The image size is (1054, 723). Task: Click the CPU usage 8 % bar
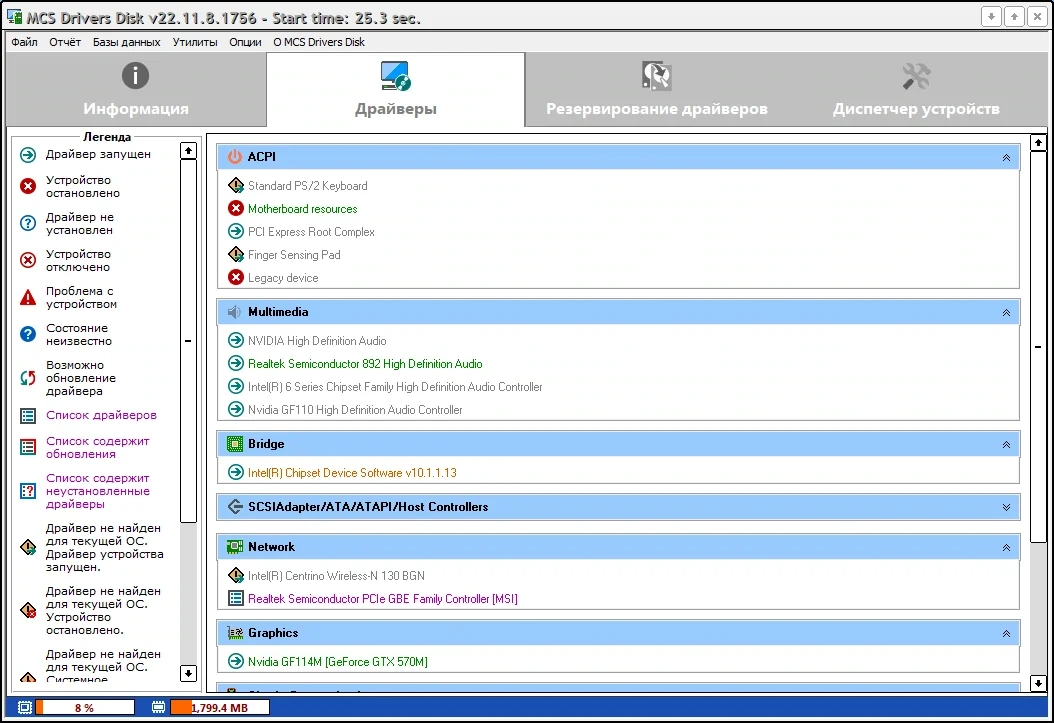click(85, 708)
